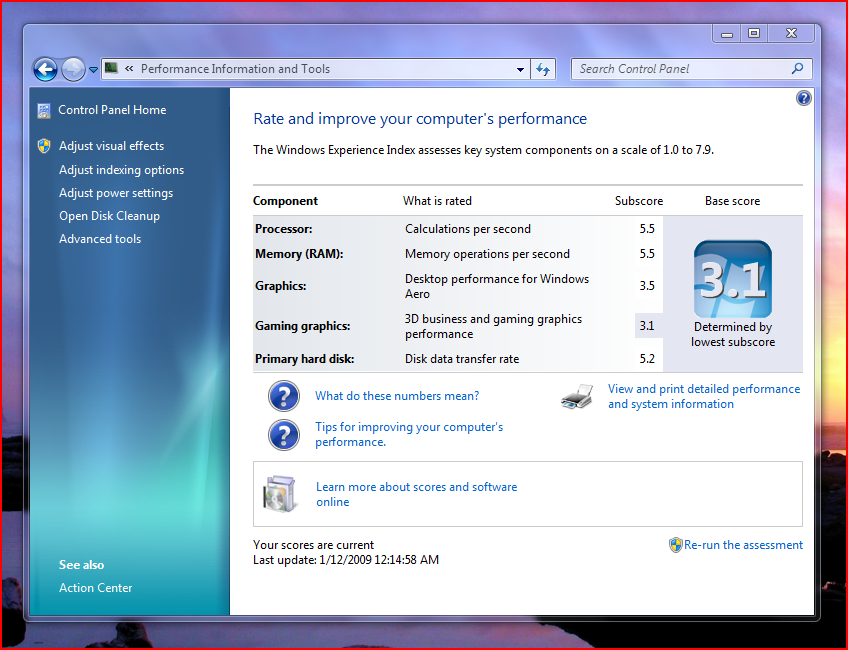Open Adjust power settings

(x=116, y=193)
